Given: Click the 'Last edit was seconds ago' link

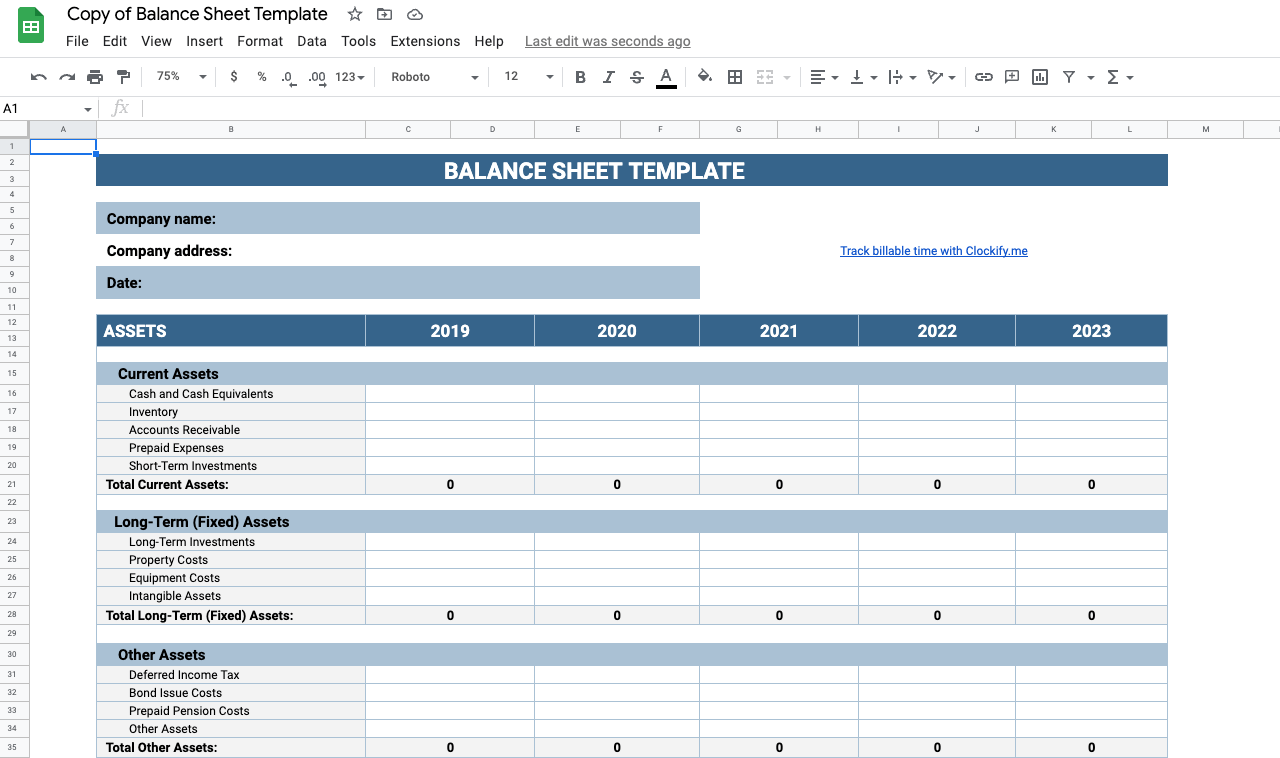Looking at the screenshot, I should [x=607, y=41].
